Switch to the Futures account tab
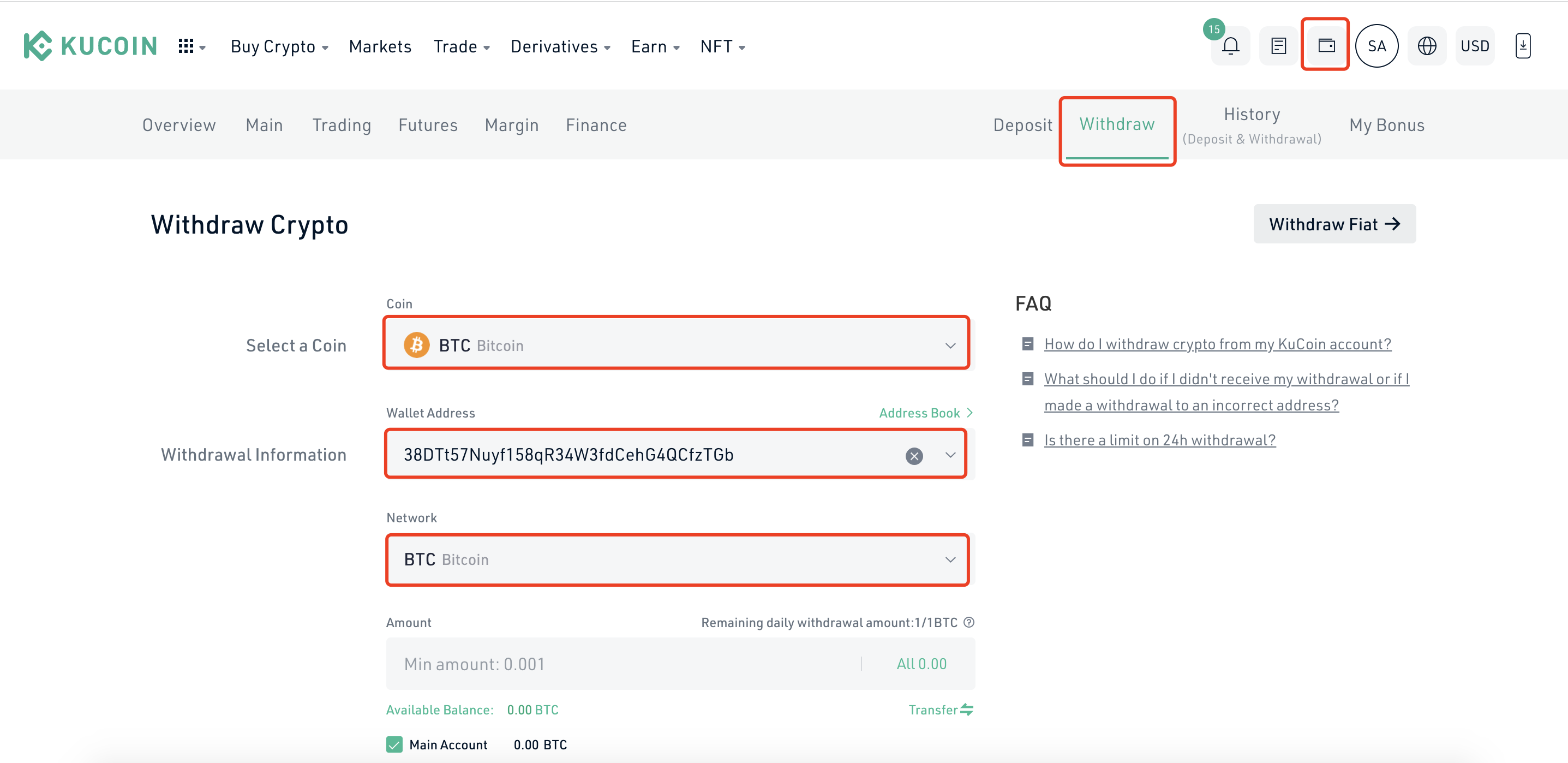Image resolution: width=1568 pixels, height=763 pixels. pyautogui.click(x=427, y=125)
